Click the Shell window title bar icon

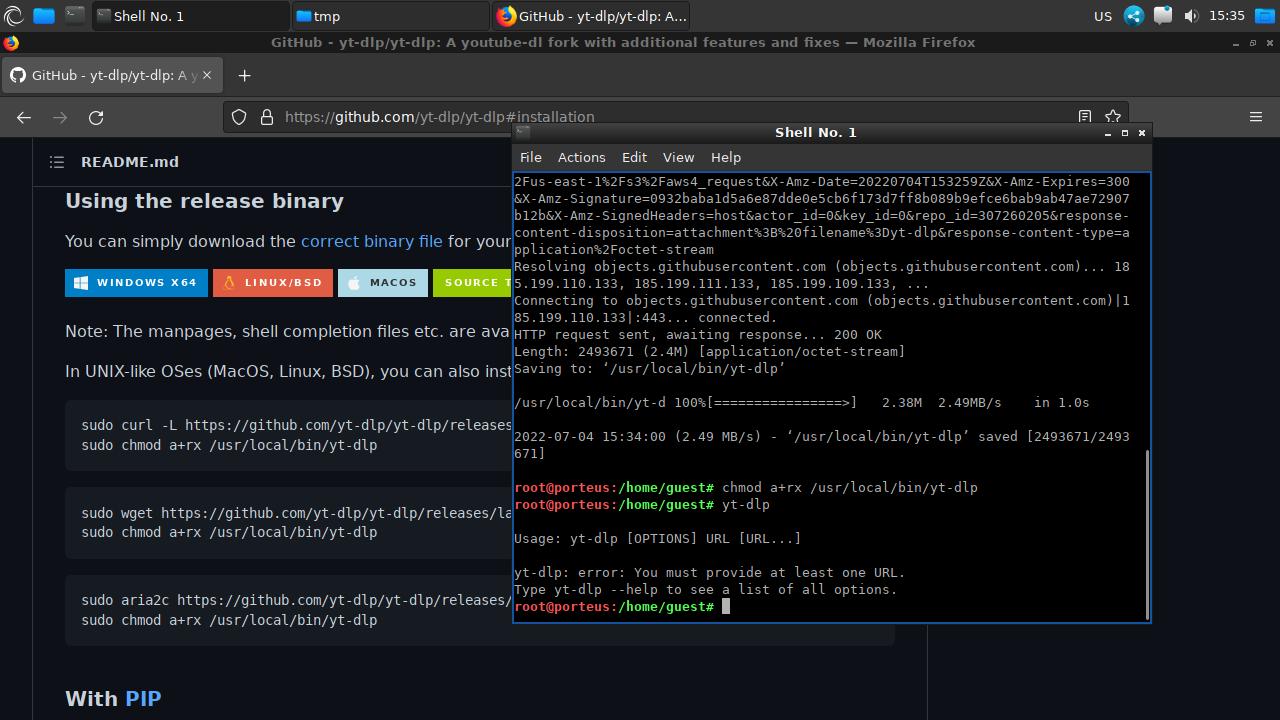(x=523, y=132)
